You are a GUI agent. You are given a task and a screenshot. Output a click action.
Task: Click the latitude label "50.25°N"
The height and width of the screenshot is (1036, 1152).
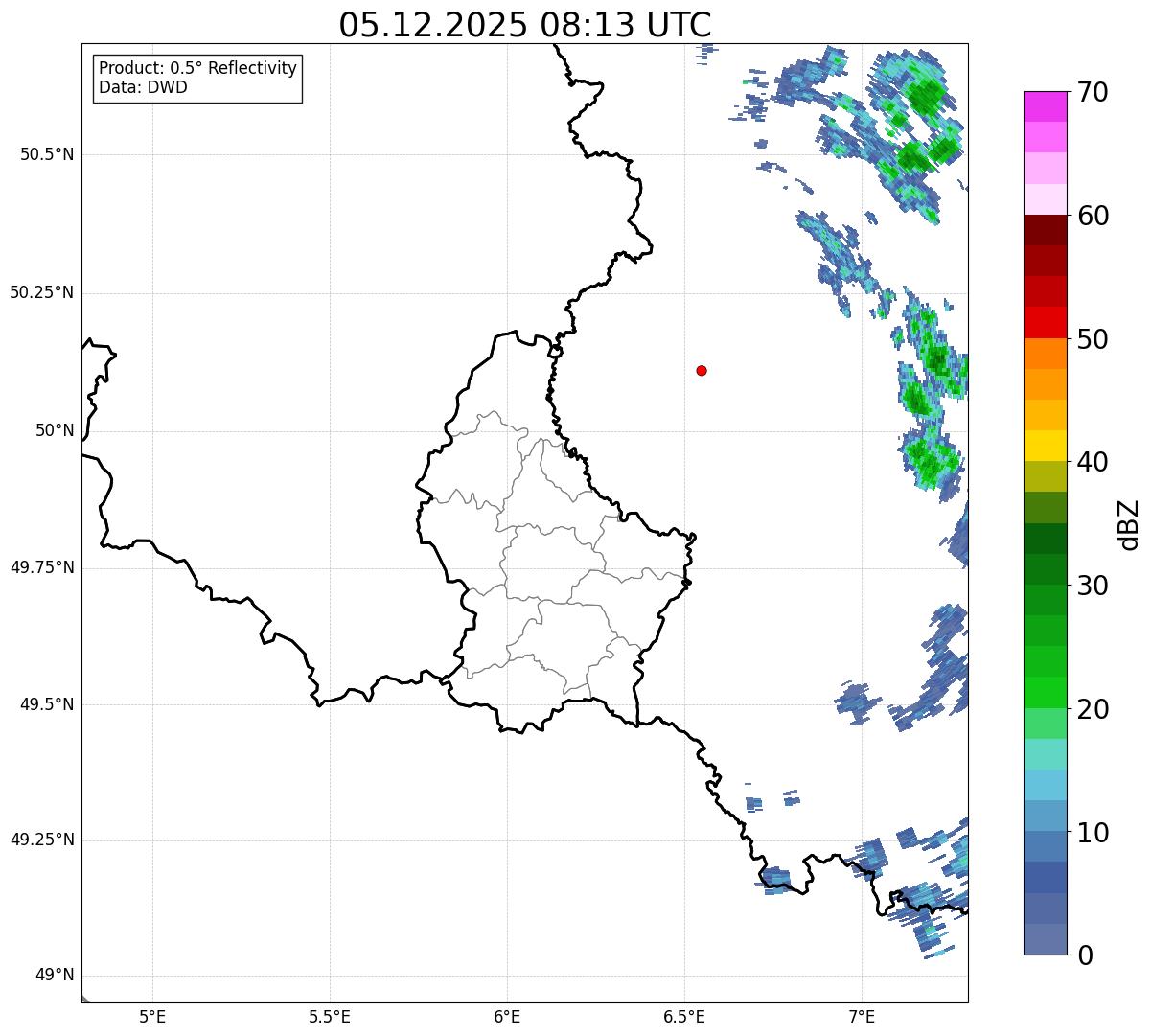41,292
